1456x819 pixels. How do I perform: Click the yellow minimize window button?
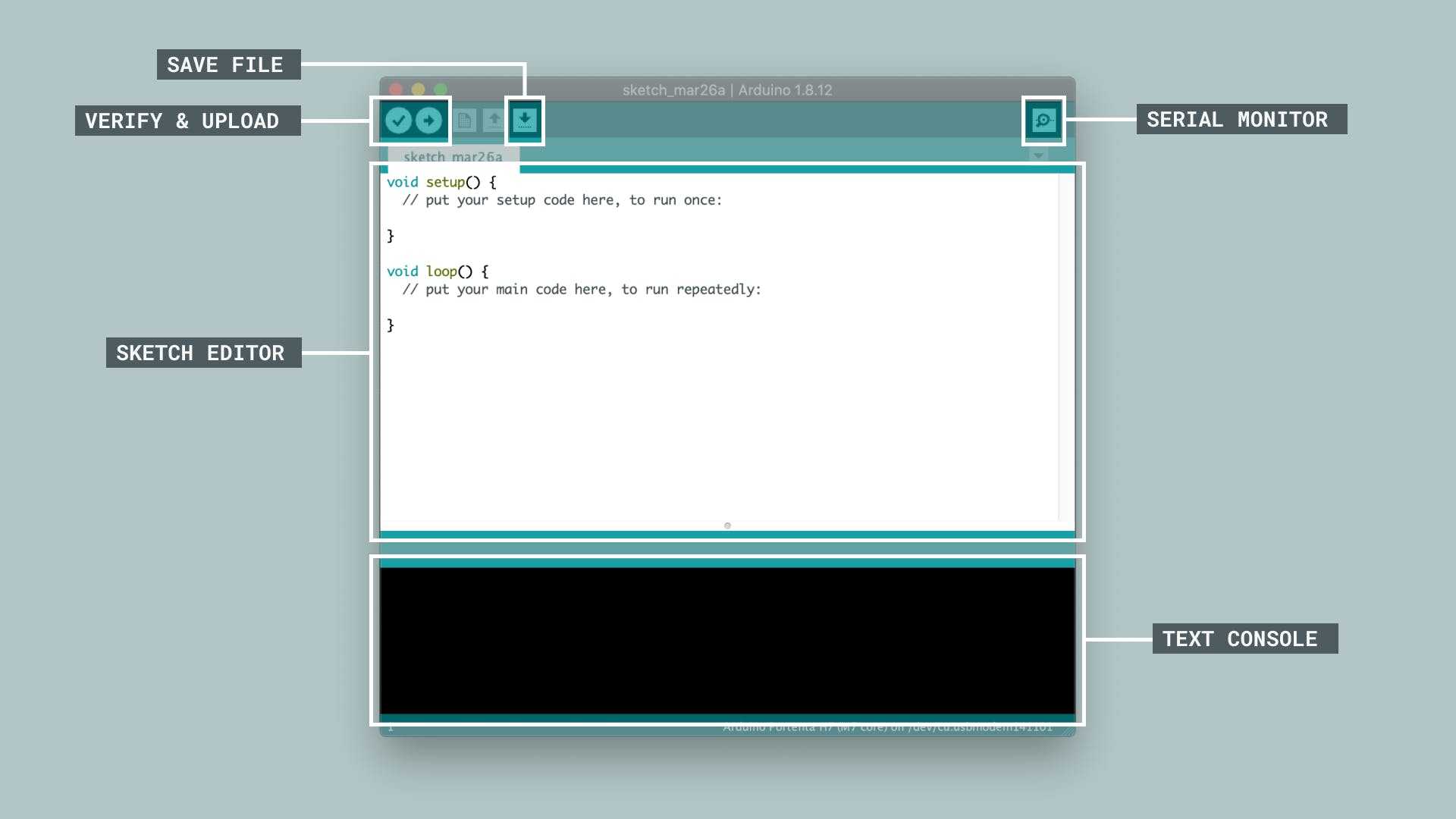pyautogui.click(x=418, y=89)
